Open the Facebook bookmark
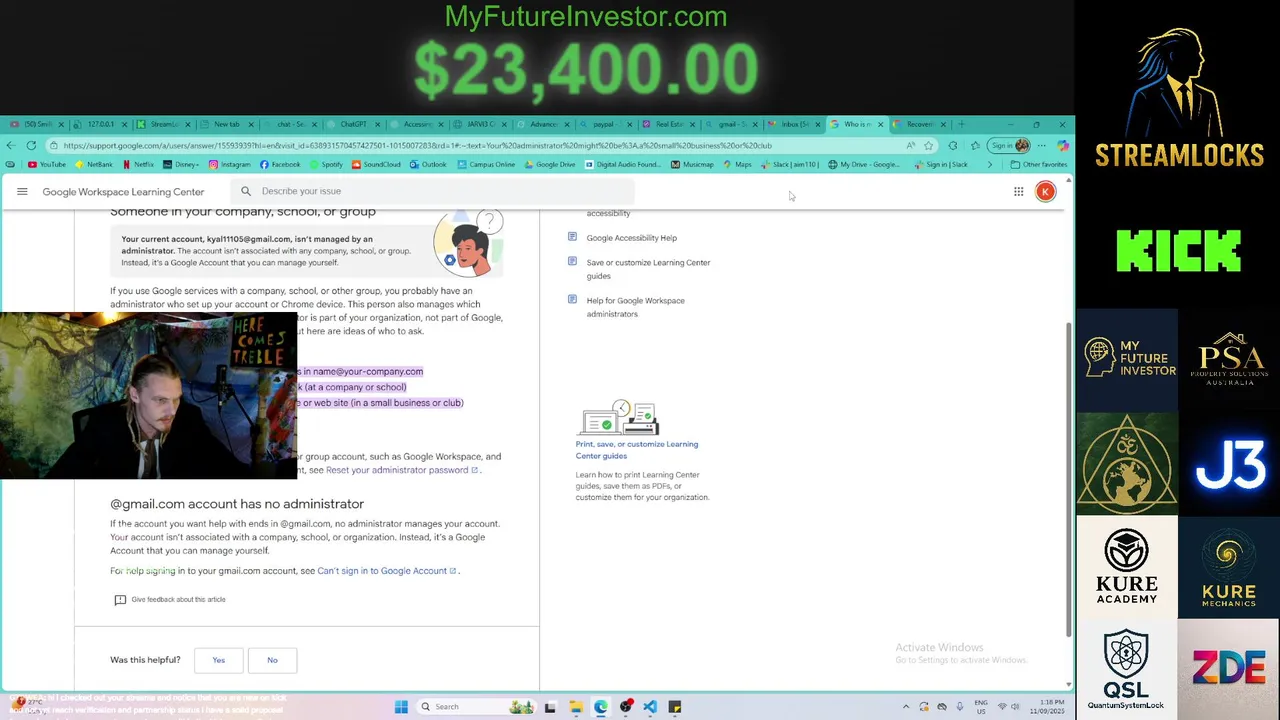This screenshot has width=1280, height=720. pyautogui.click(x=280, y=164)
